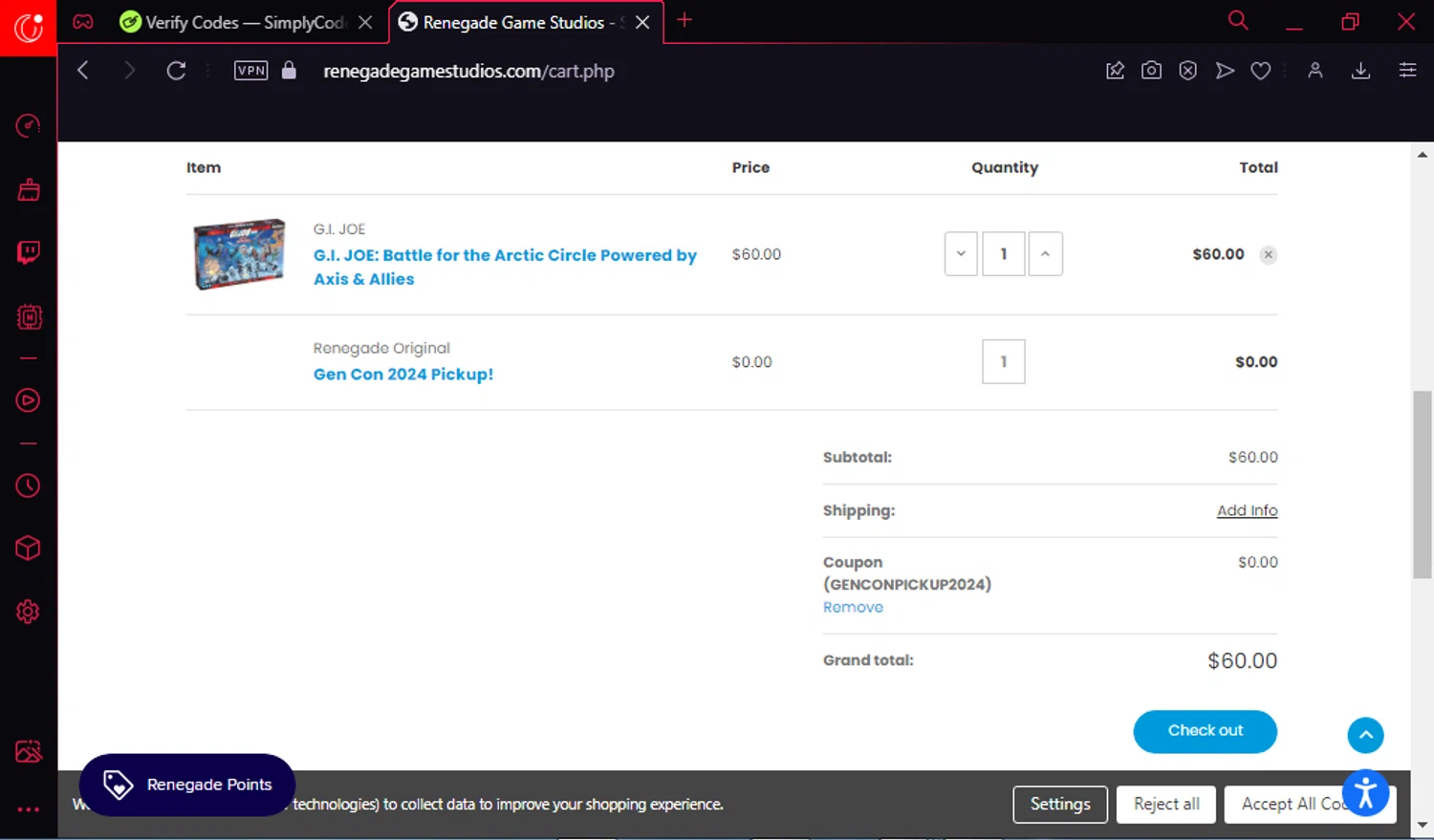Viewport: 1434px width, 840px height.
Task: Open GX Control speedometer icon in sidebar
Action: point(28,125)
